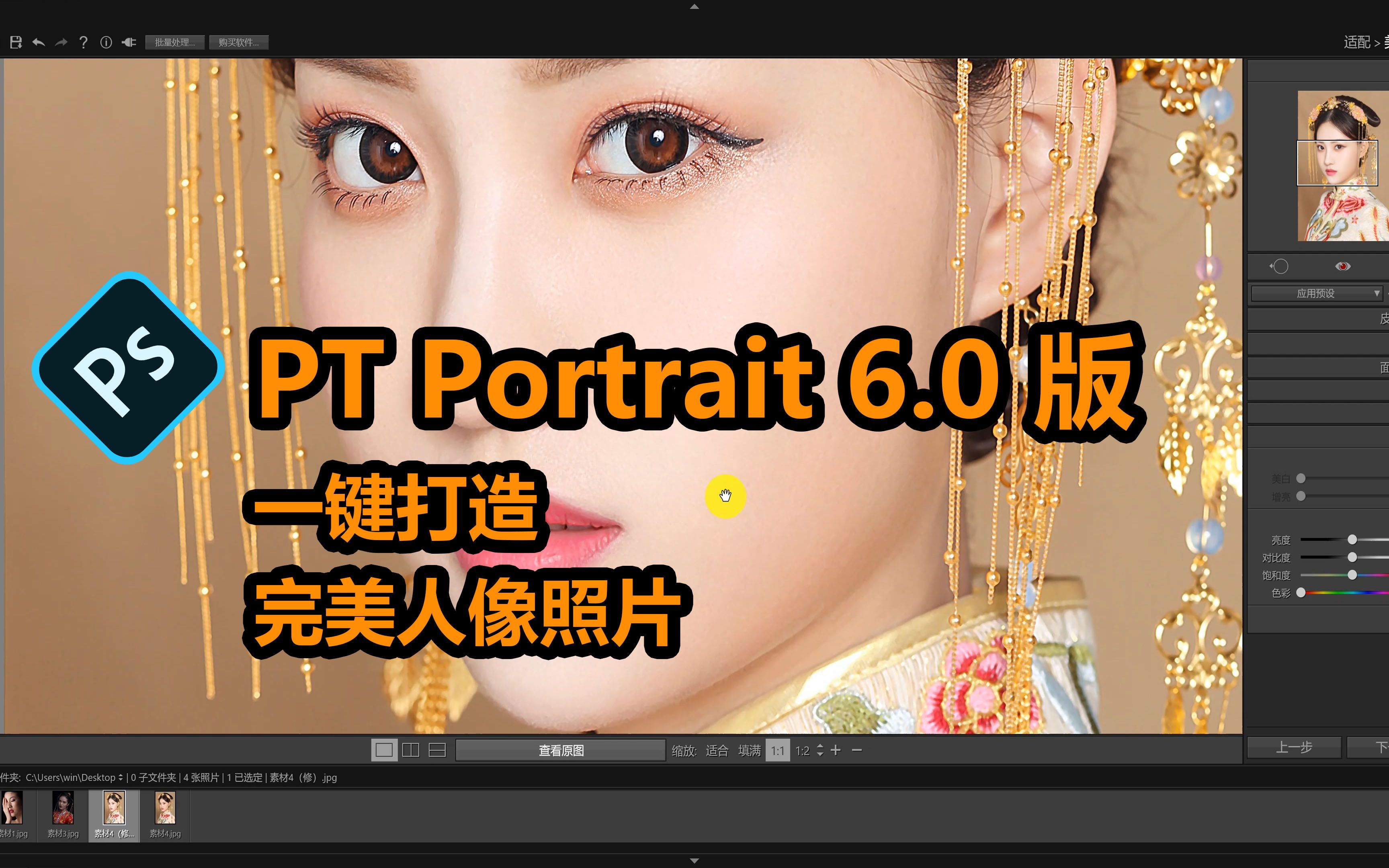Click the plug-in settings icon
The width and height of the screenshot is (1389, 868).
coord(129,42)
